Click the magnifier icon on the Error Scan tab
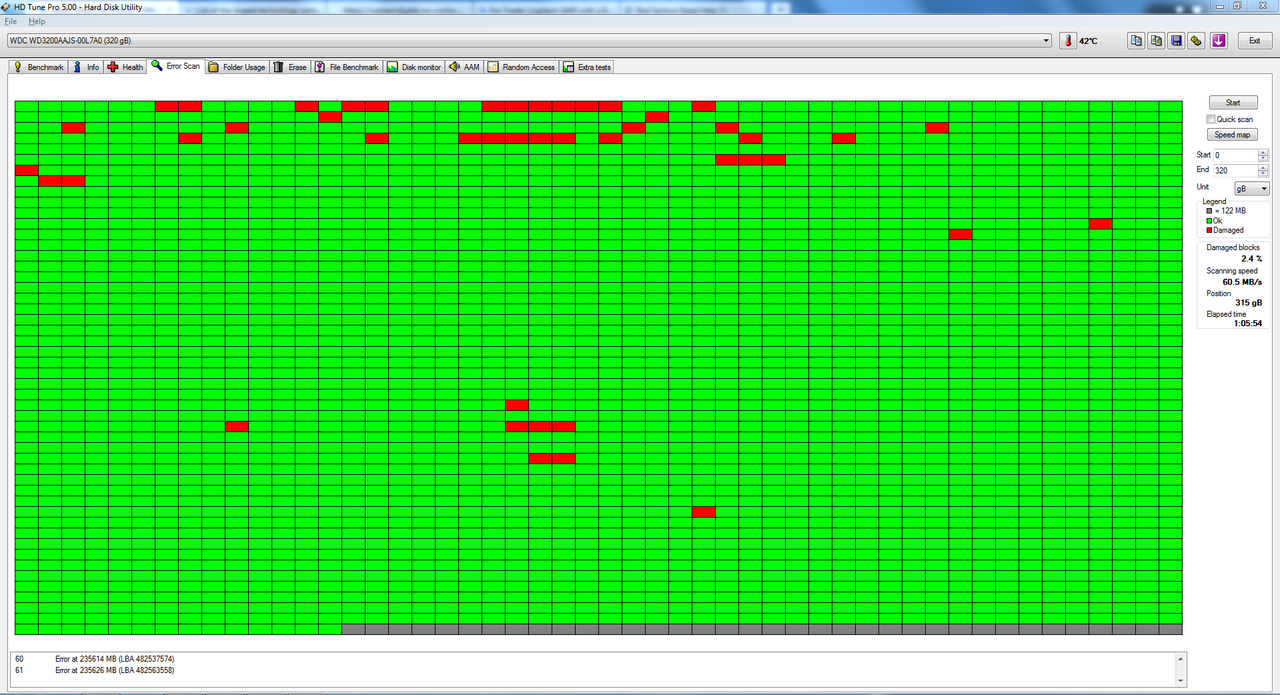Image resolution: width=1280 pixels, height=695 pixels. pos(157,66)
